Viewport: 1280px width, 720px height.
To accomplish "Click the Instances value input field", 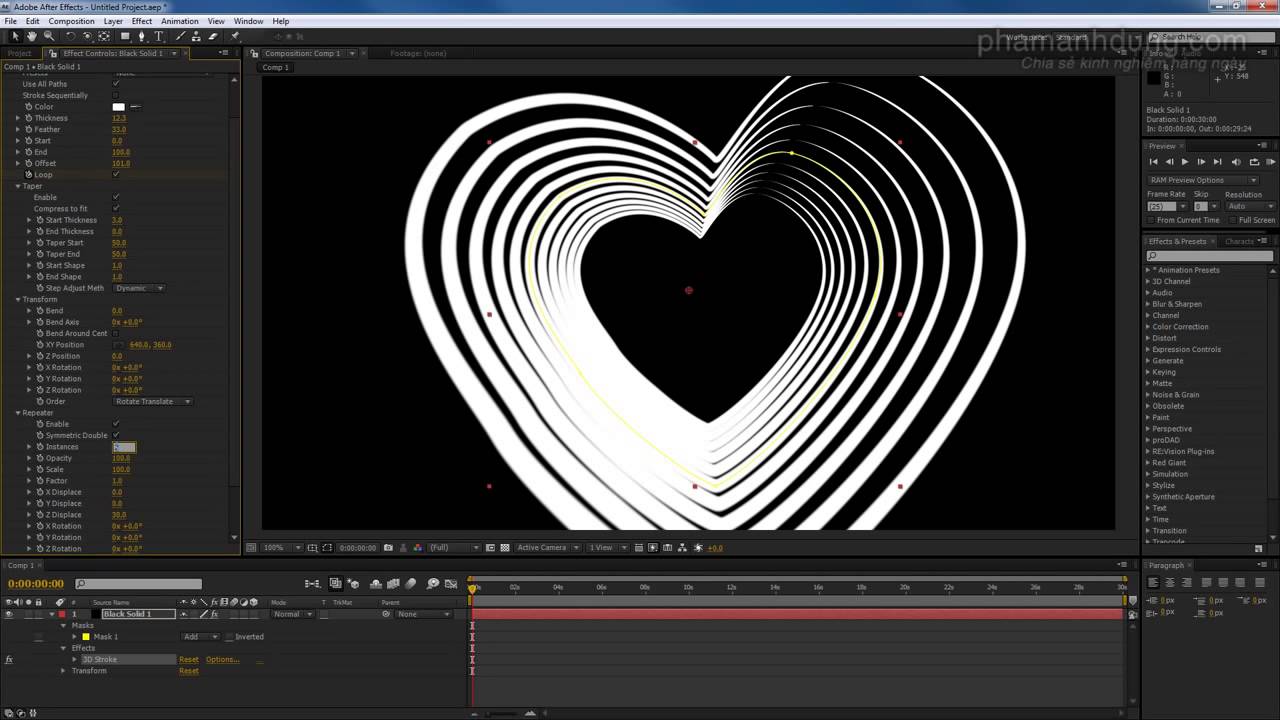I will (124, 447).
